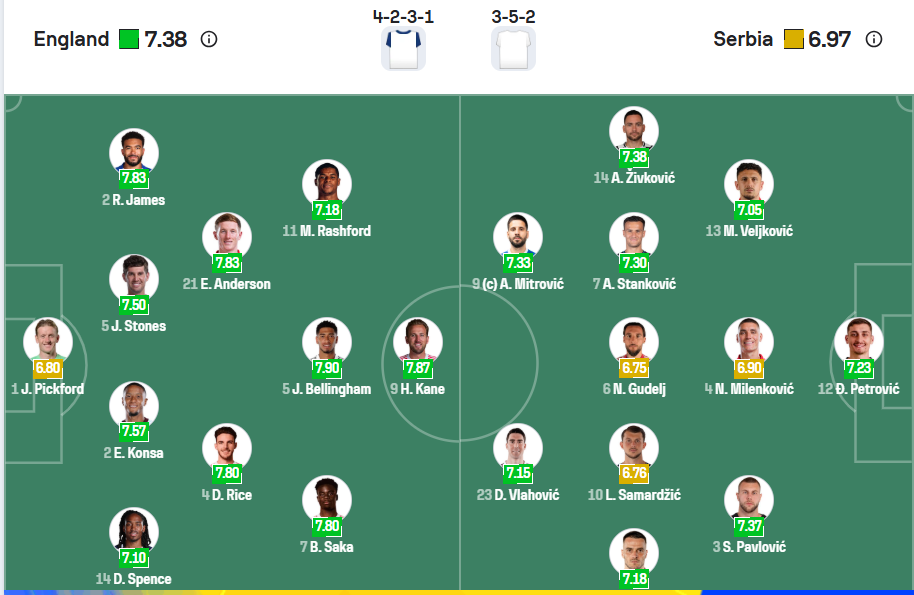The height and width of the screenshot is (595, 914).
Task: Click the England team name
Action: [71, 40]
